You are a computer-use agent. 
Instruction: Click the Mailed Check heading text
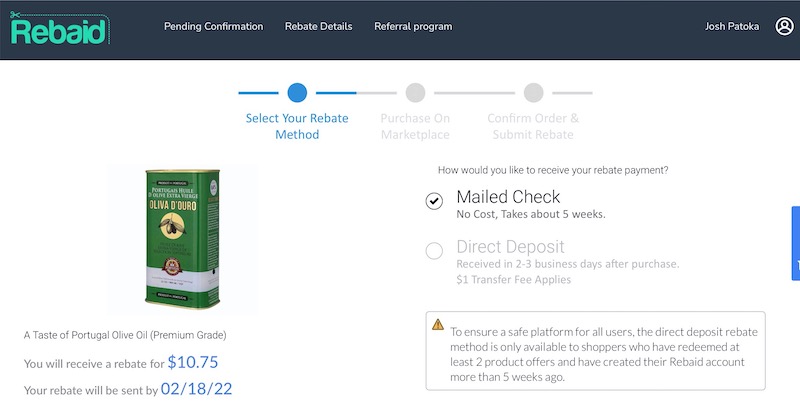point(508,196)
